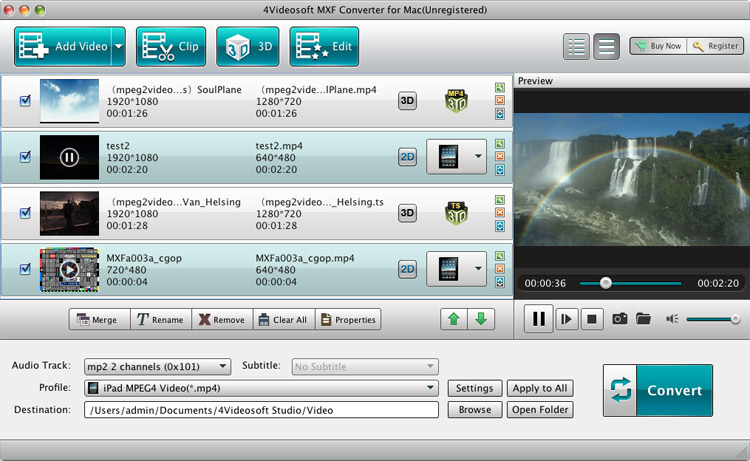Screen dimensions: 750x461
Task: Click green edit icon on SoulPlane row
Action: click(500, 87)
